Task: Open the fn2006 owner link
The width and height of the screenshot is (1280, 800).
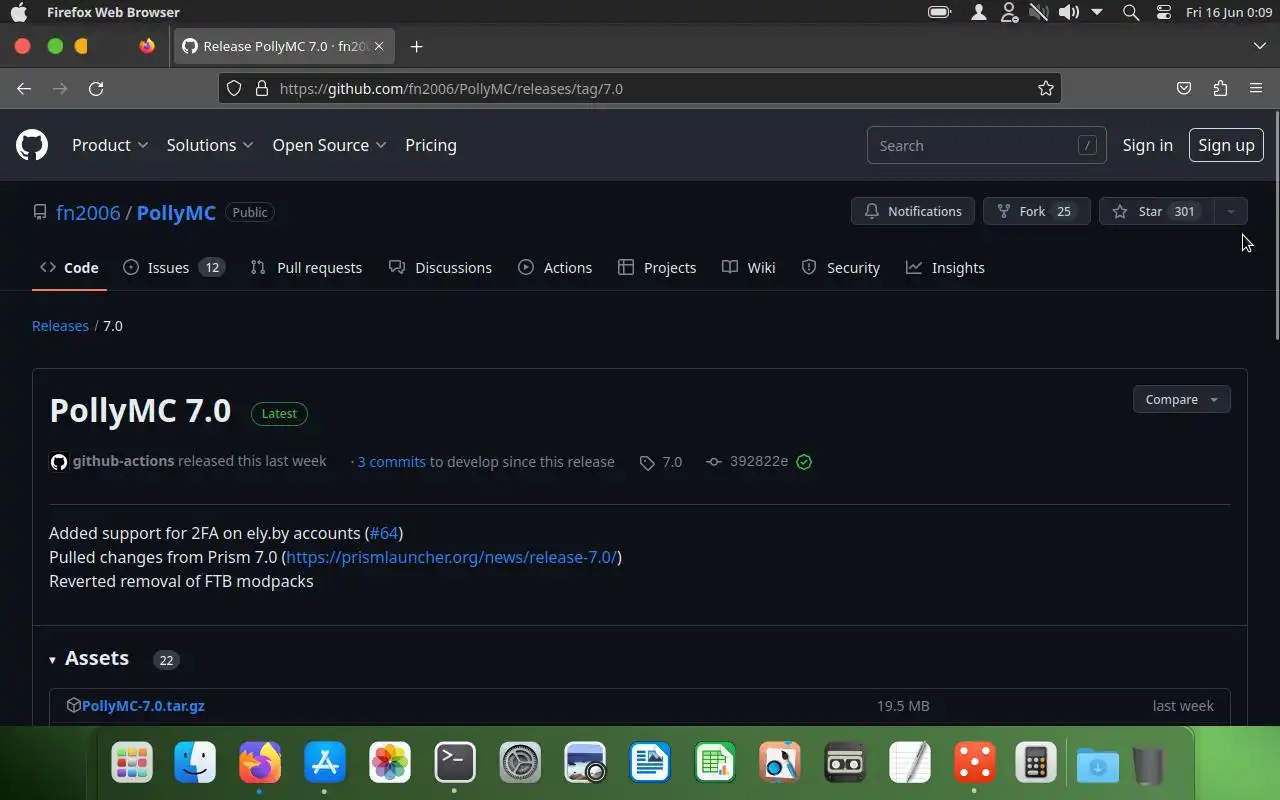Action: [88, 212]
